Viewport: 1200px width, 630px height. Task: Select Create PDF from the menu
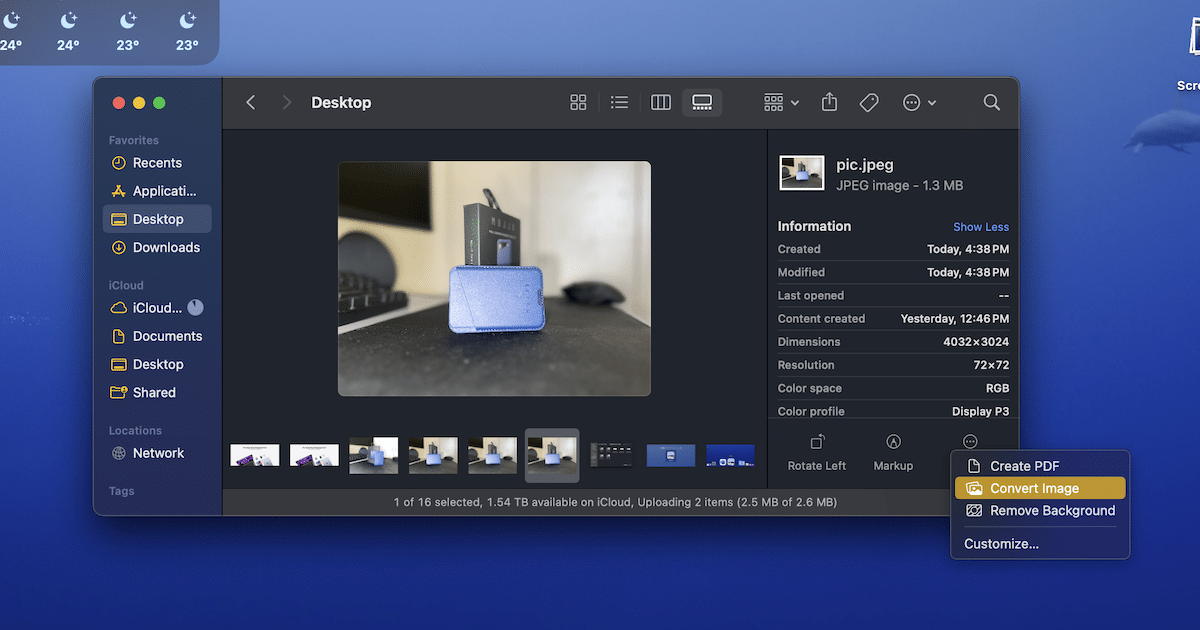tap(1024, 466)
